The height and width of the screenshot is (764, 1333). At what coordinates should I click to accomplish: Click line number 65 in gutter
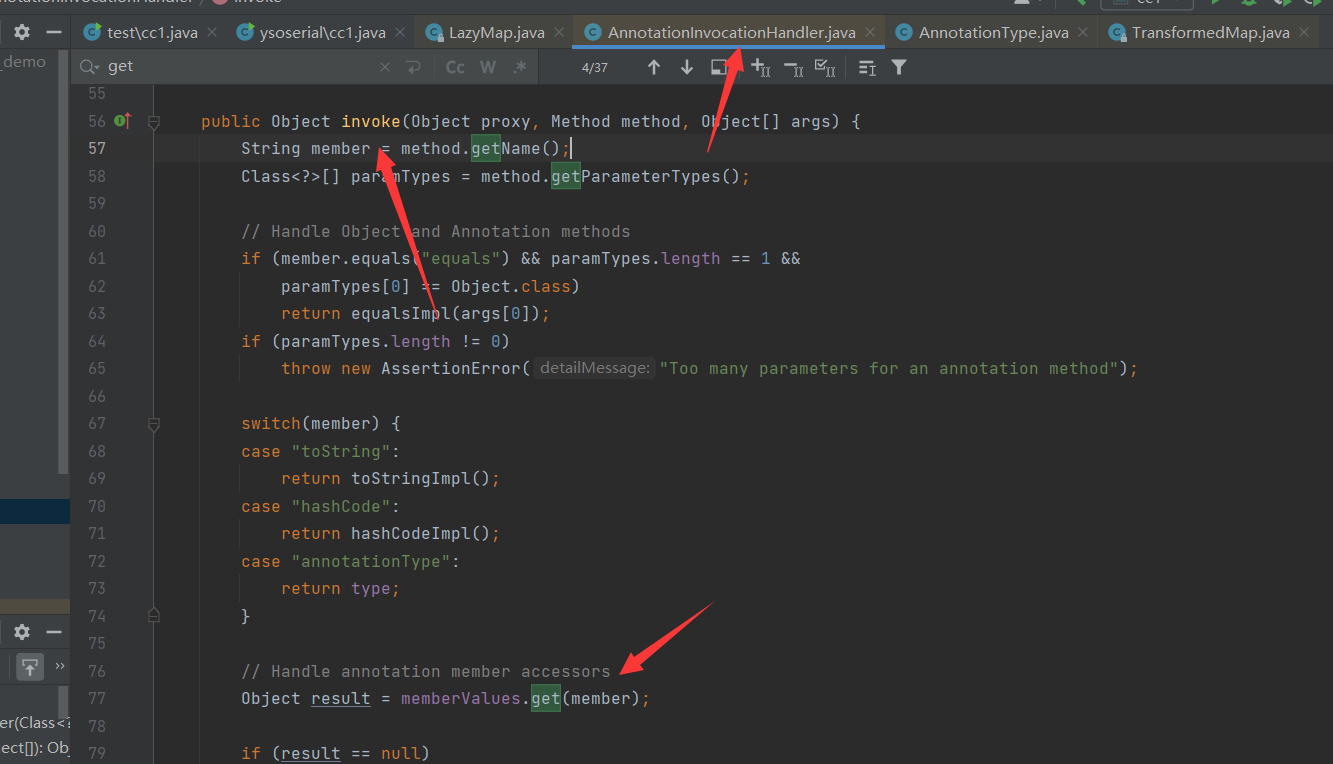click(x=96, y=369)
